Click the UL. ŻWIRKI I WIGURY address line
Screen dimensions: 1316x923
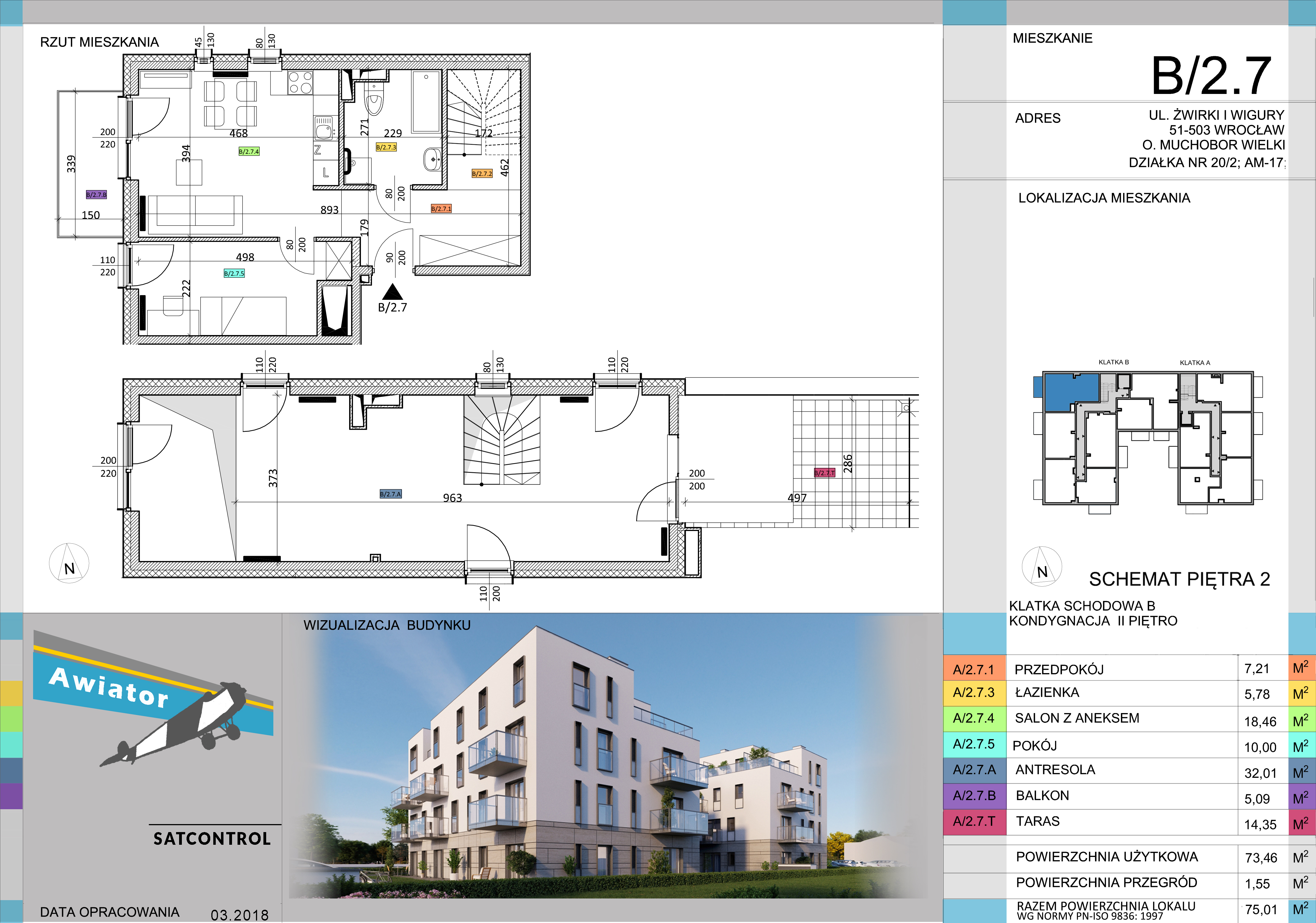(1216, 115)
